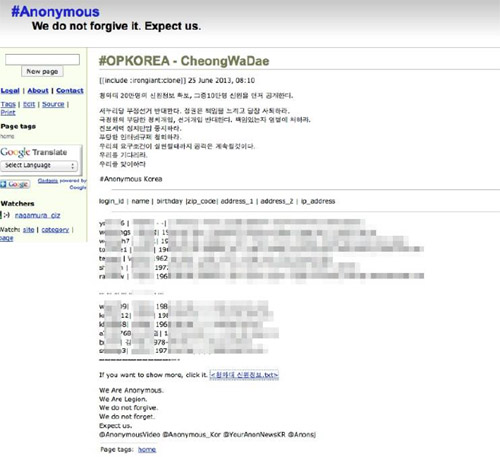The image size is (500, 457).
Task: Watch this page link
Action: pos(6,238)
